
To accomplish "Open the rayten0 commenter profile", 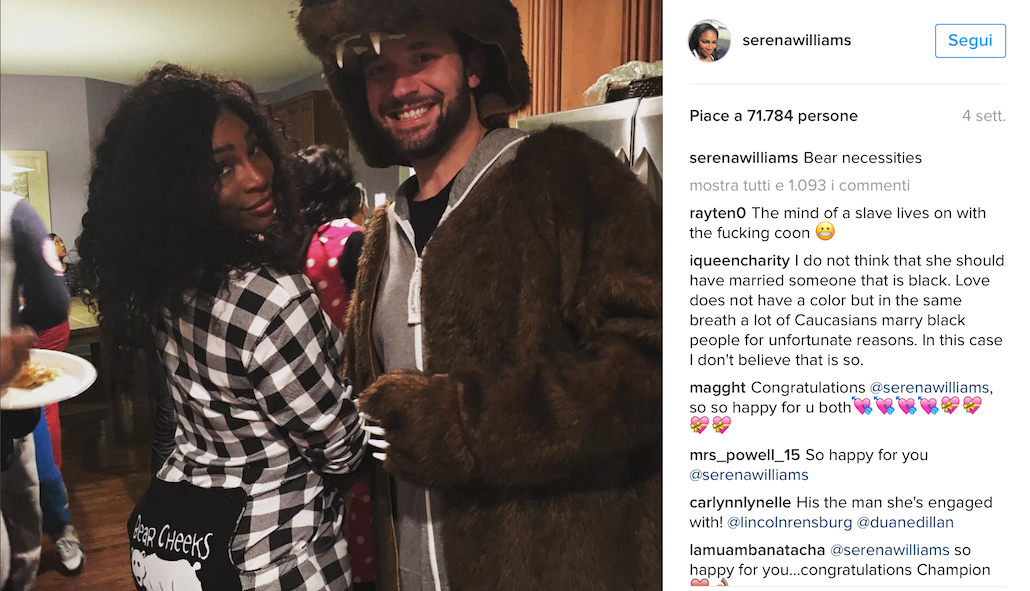I will (x=717, y=213).
